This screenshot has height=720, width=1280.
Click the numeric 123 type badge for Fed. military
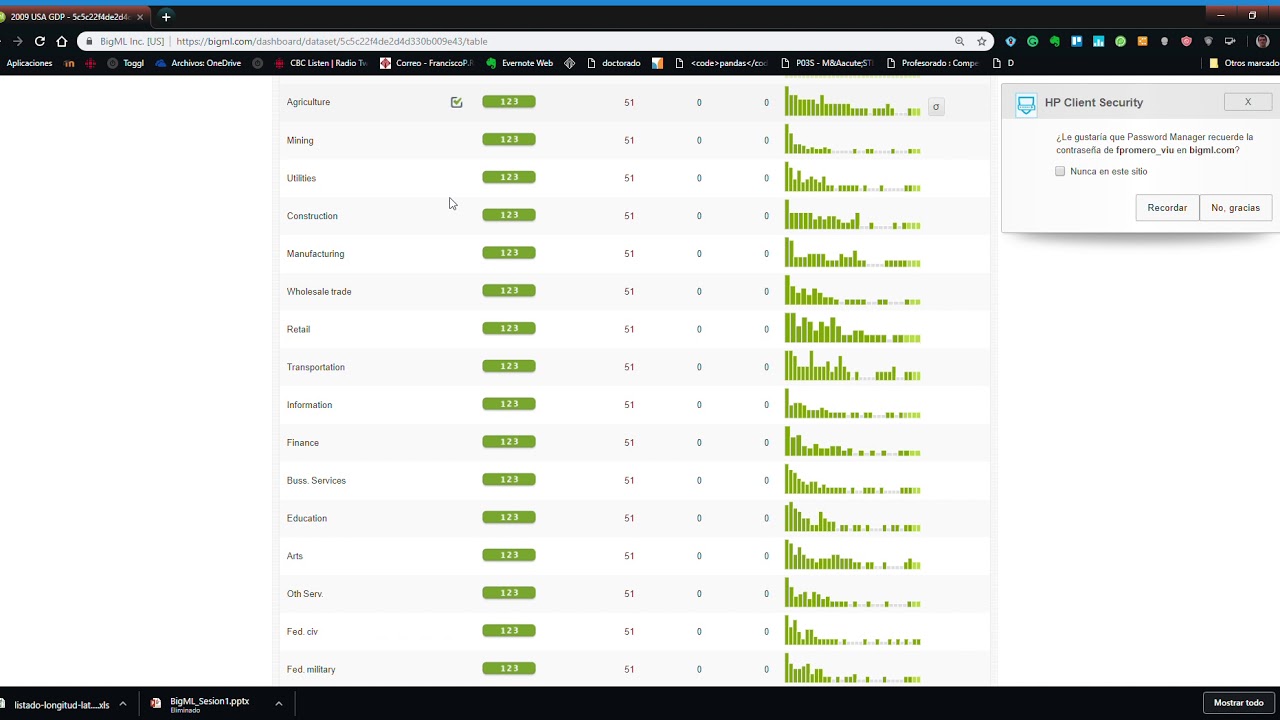509,668
